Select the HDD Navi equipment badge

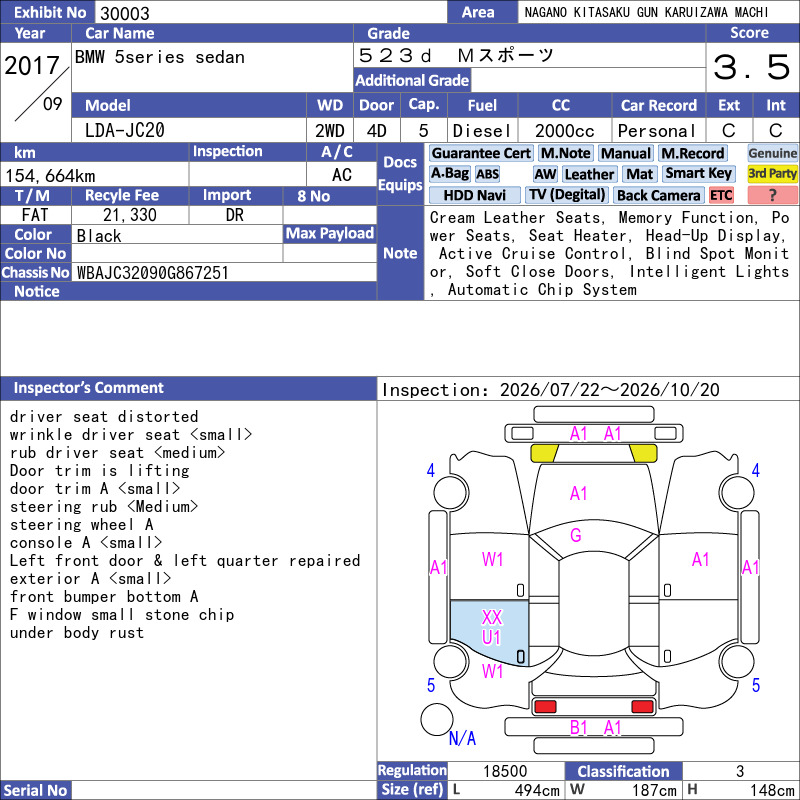pos(474,195)
